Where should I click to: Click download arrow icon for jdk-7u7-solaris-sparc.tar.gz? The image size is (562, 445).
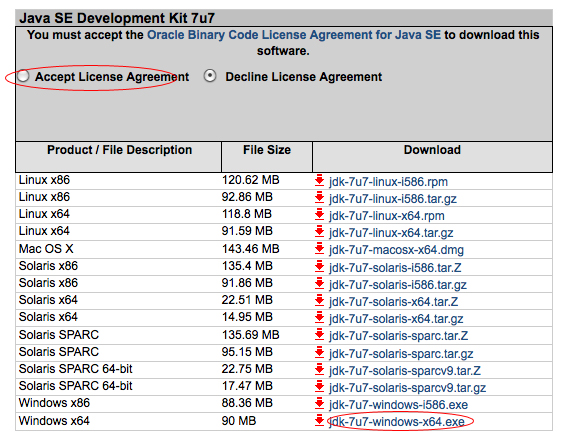(319, 352)
